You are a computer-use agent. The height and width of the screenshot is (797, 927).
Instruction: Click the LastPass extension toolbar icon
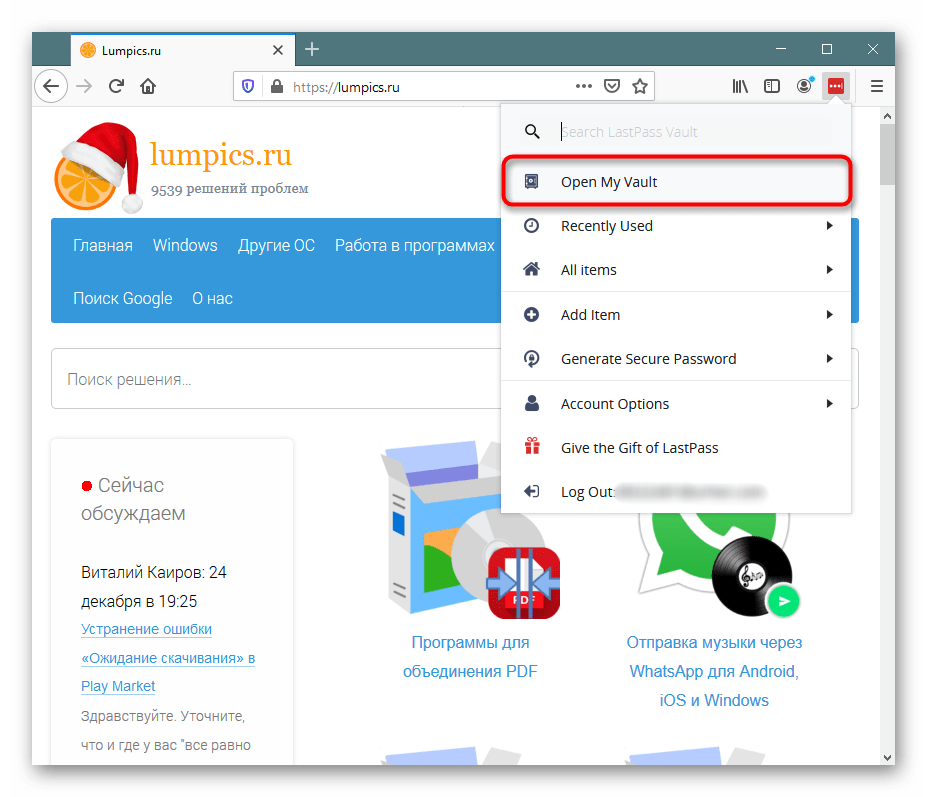click(x=835, y=86)
